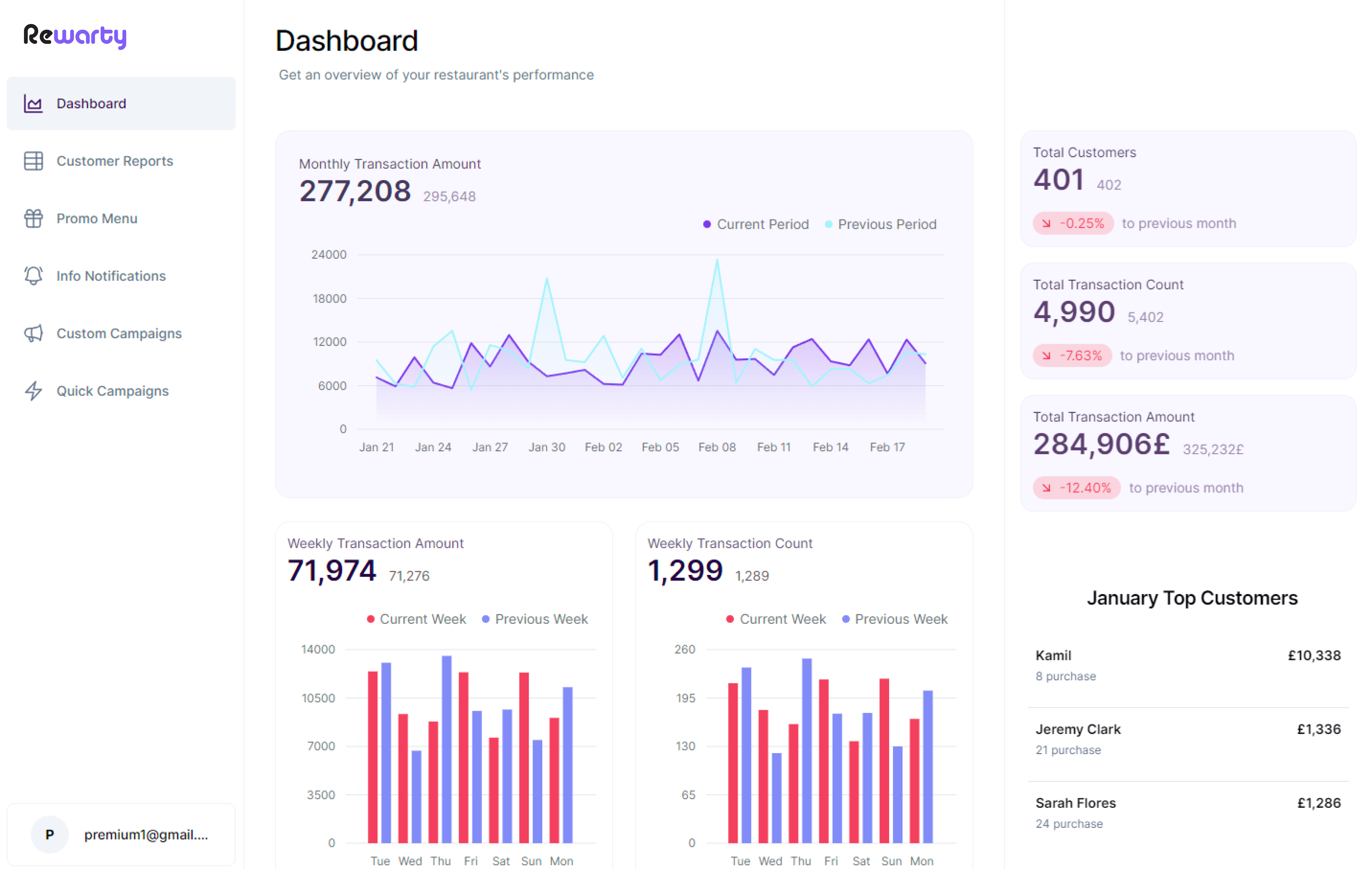Toggle Previous Period legend in monthly chart
This screenshot has width=1372, height=870.
click(880, 225)
